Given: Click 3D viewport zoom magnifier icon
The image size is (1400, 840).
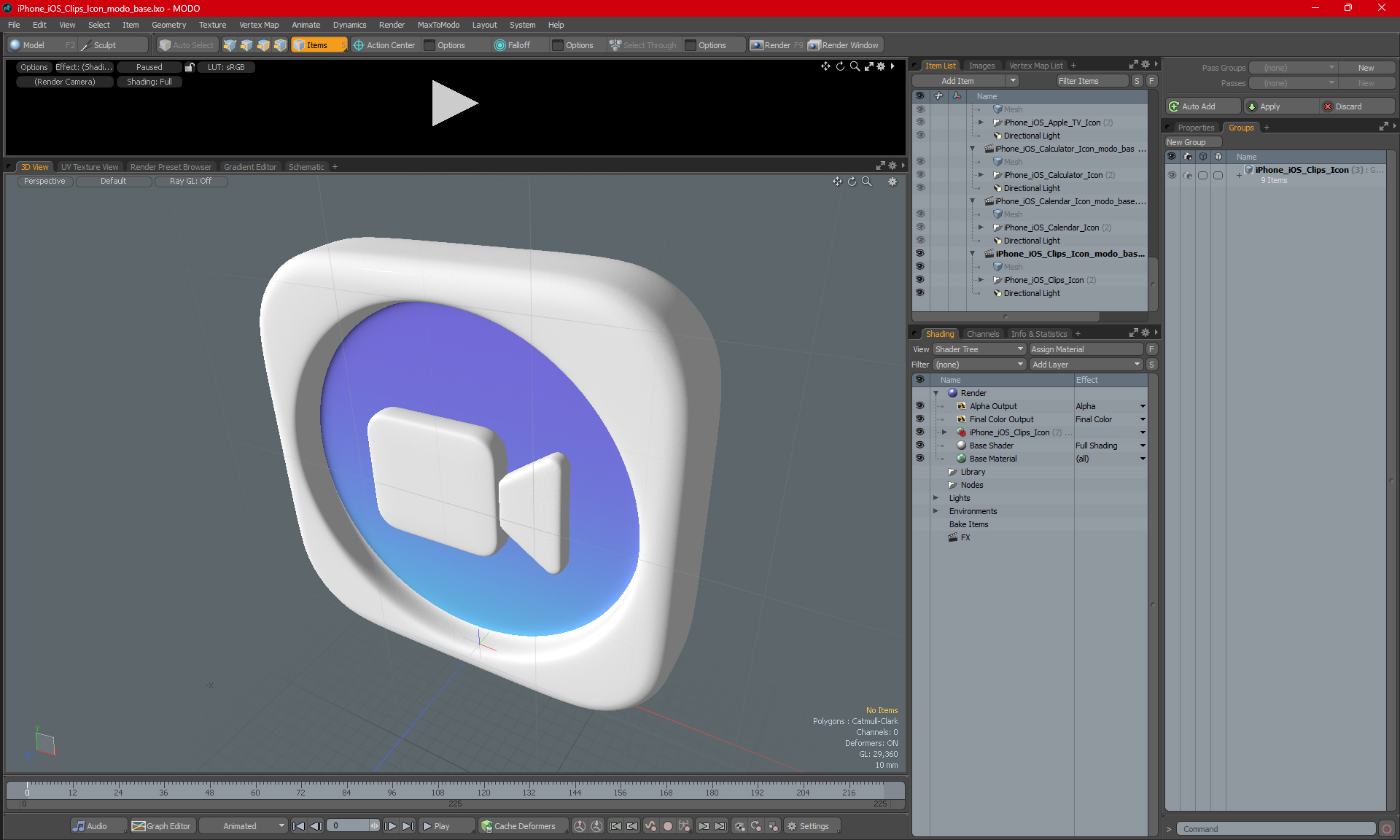Looking at the screenshot, I should (867, 182).
